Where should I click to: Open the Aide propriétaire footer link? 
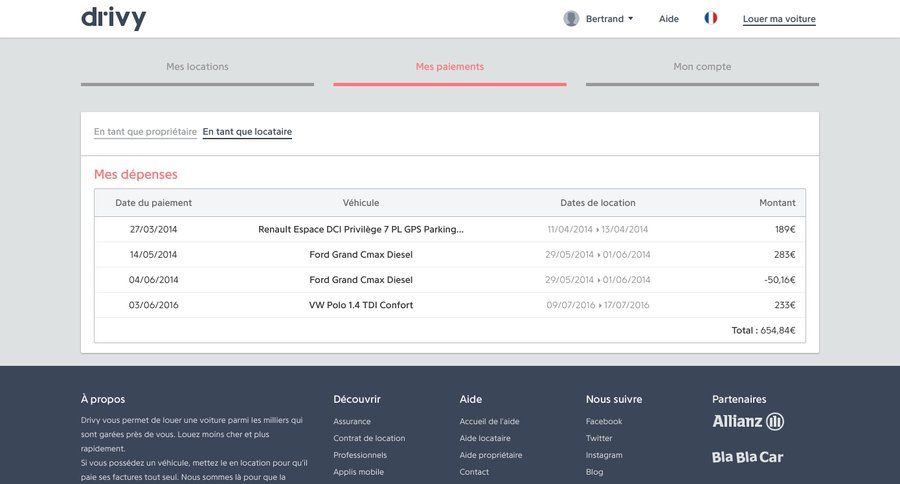coord(491,455)
